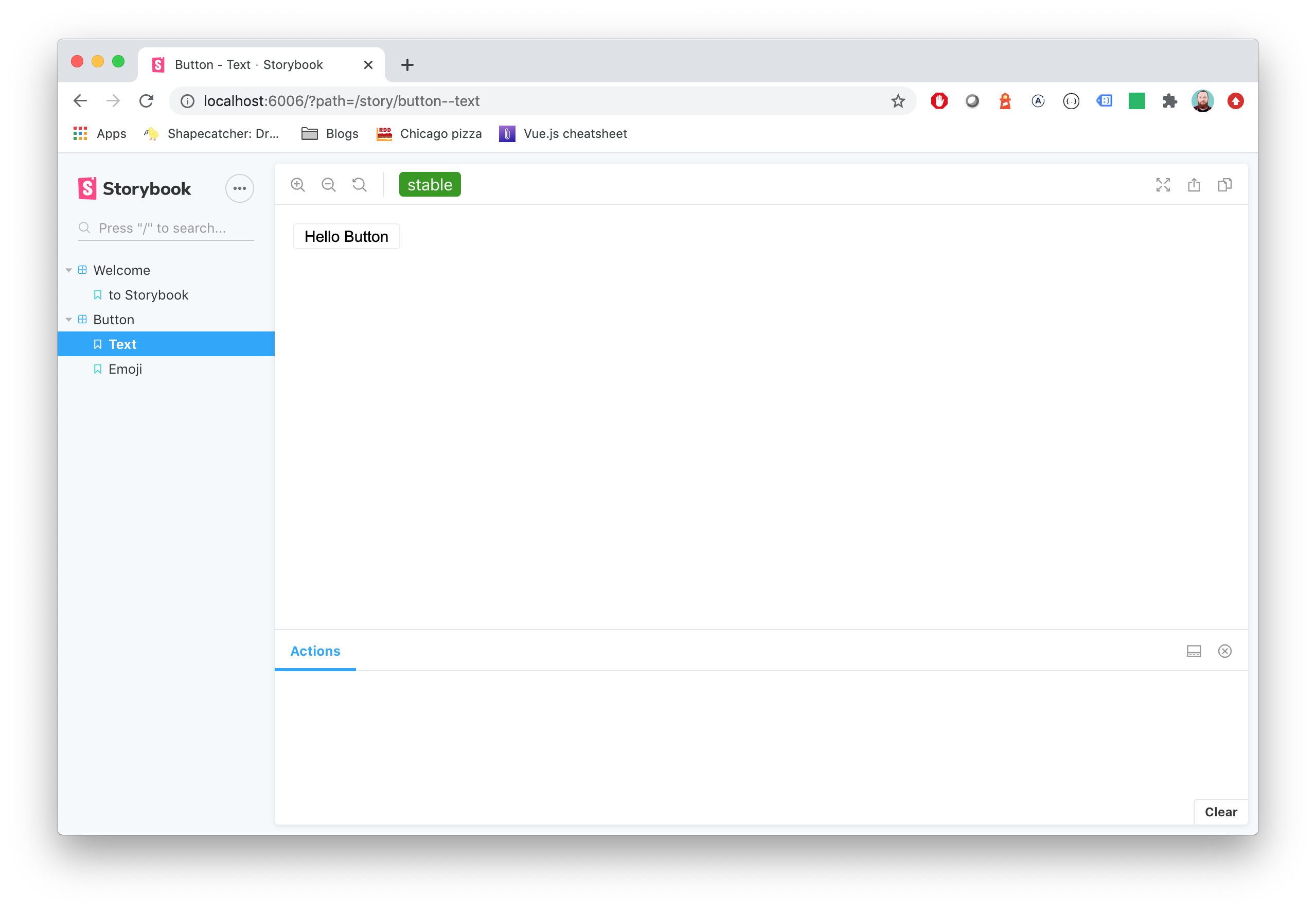Screen dimensions: 1316x911
Task: Select the Emoji story
Action: coord(125,370)
